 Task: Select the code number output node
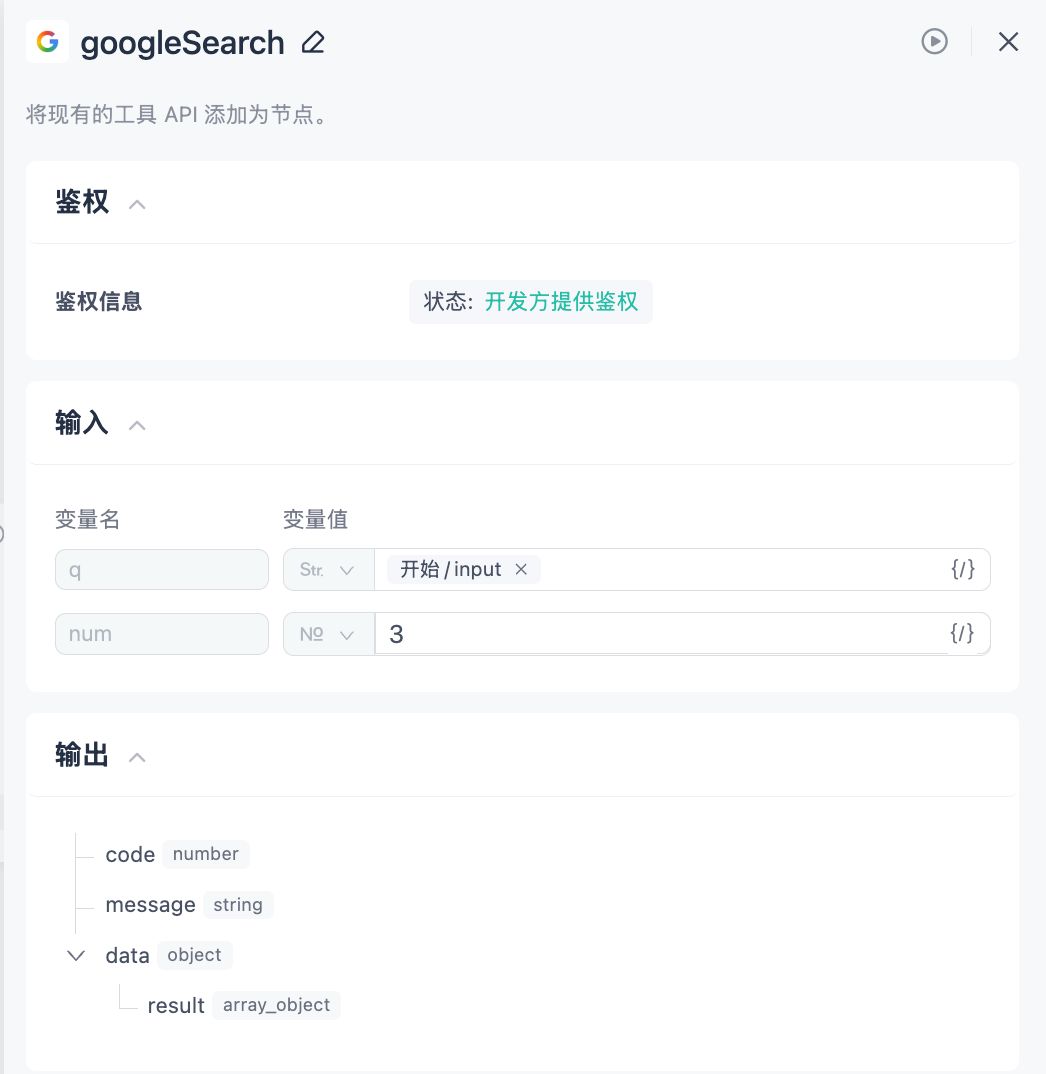pyautogui.click(x=130, y=854)
